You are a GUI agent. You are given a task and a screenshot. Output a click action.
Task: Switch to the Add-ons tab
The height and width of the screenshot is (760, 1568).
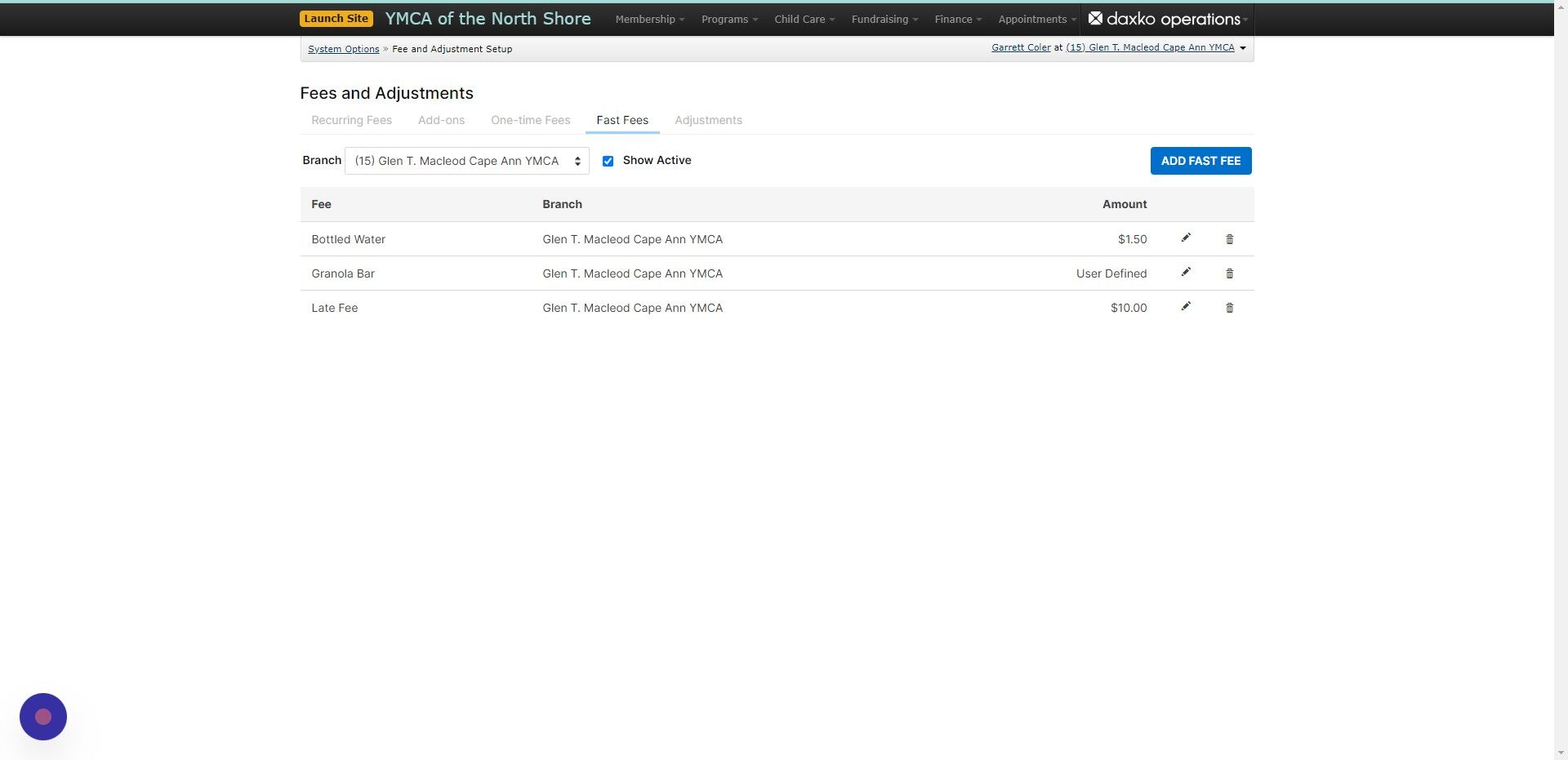tap(441, 120)
